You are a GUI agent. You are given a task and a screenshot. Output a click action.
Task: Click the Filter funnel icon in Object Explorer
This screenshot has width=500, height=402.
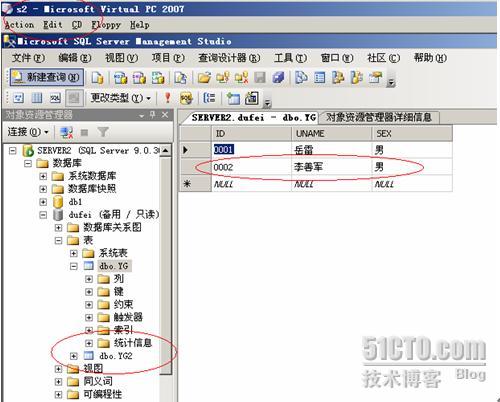(x=103, y=133)
